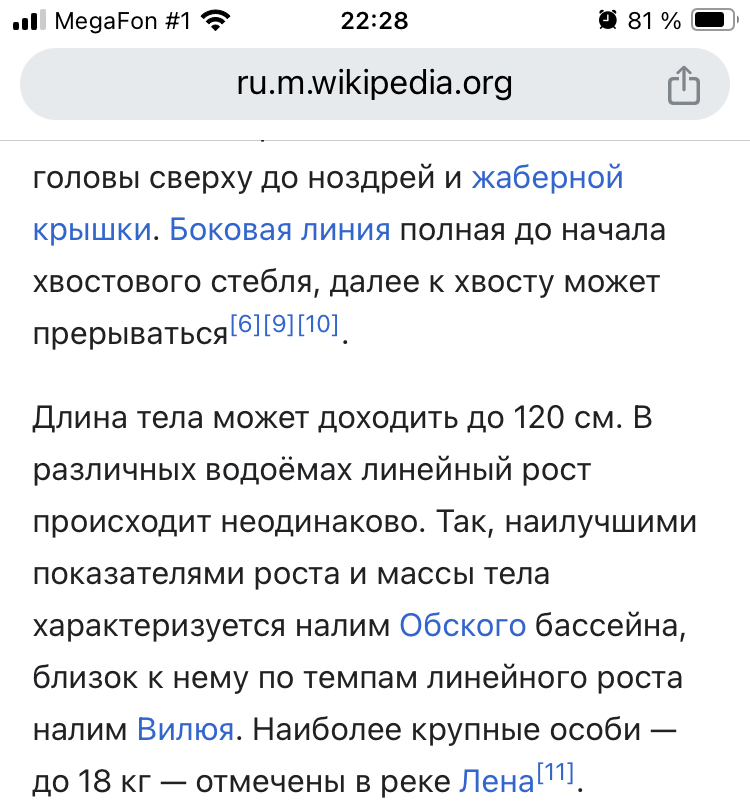This screenshot has height=807, width=750.
Task: Tap the MegaFon #1 carrier label
Action: 121,20
